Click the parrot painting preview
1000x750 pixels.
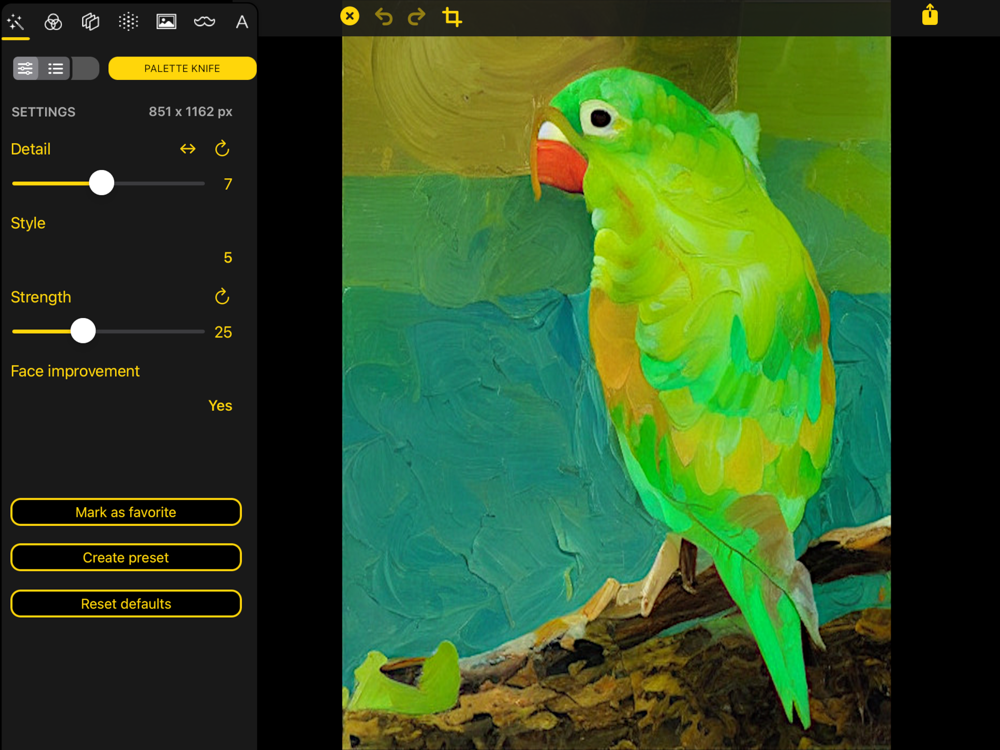click(616, 392)
